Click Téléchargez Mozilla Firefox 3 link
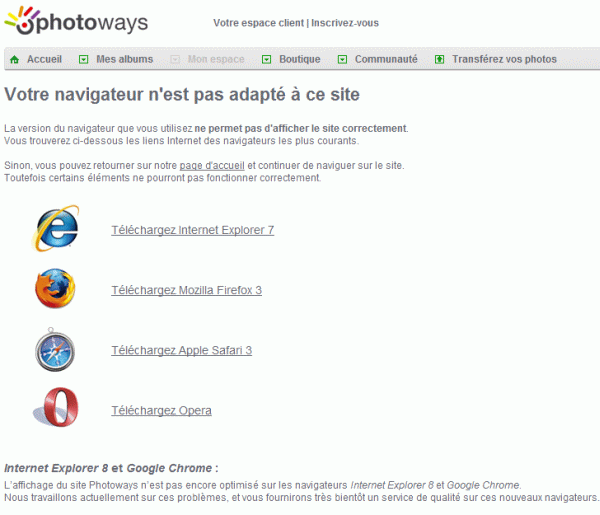Viewport: 600px width, 515px height. click(x=186, y=290)
